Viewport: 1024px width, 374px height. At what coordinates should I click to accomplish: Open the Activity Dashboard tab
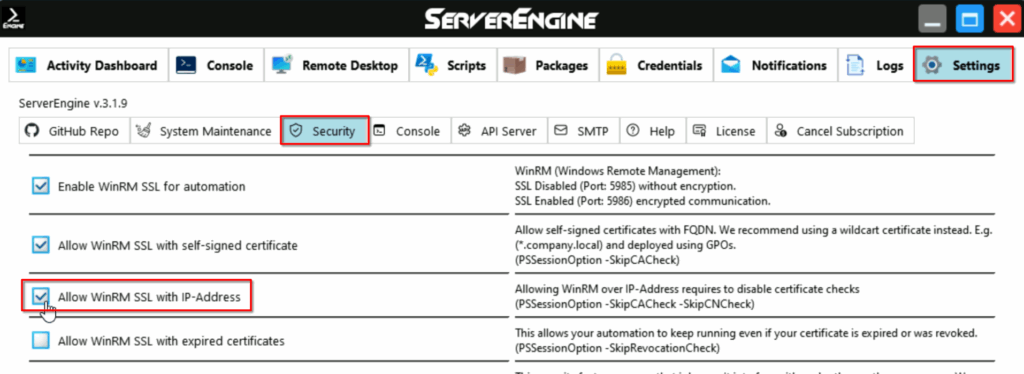89,65
